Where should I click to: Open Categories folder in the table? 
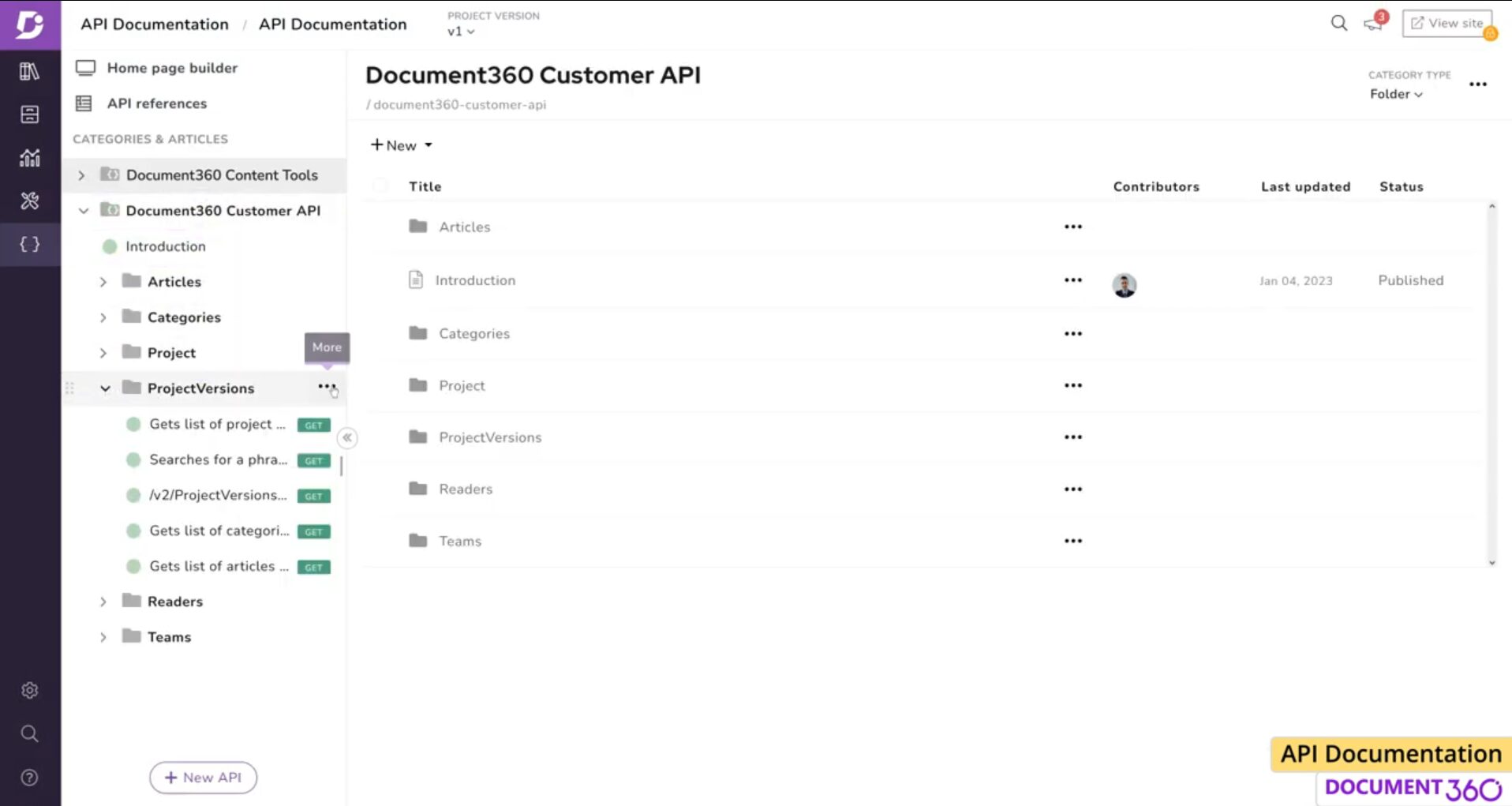pos(474,333)
